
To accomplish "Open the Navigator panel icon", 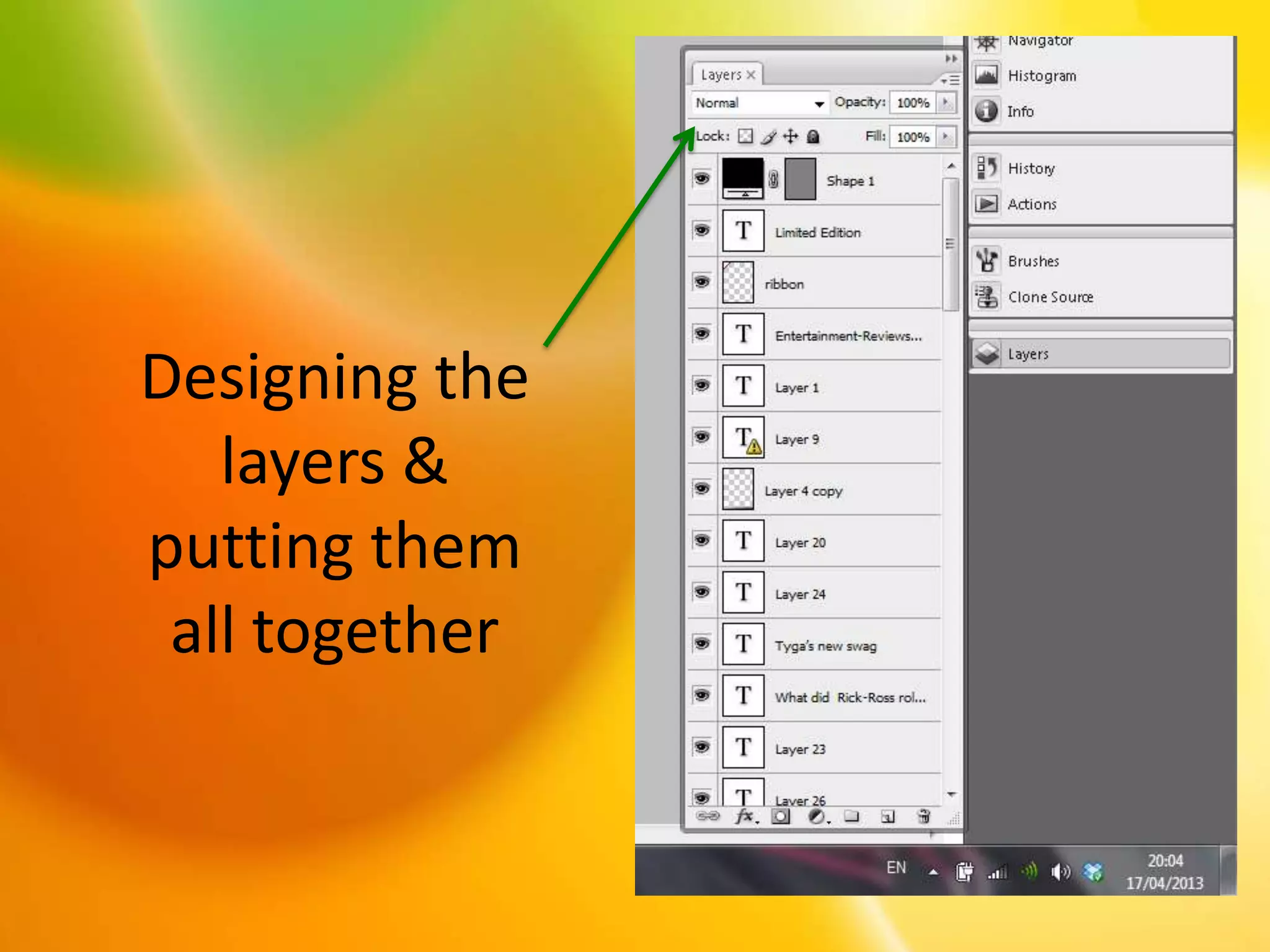I will pyautogui.click(x=986, y=43).
